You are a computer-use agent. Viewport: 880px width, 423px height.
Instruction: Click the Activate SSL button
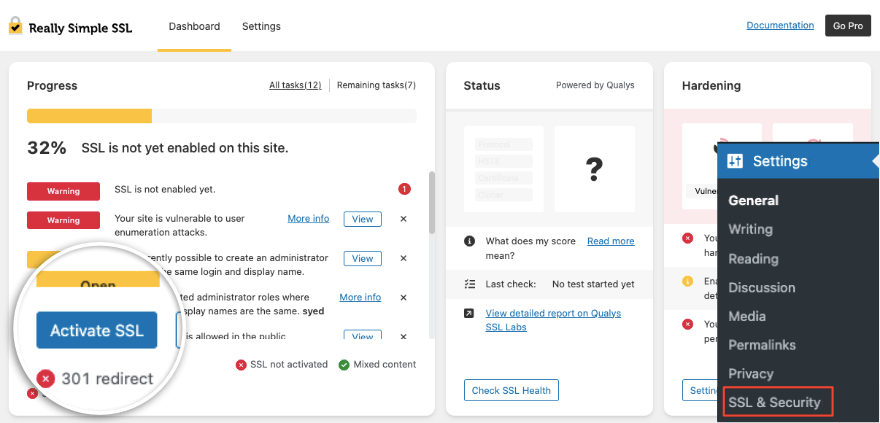(x=97, y=330)
